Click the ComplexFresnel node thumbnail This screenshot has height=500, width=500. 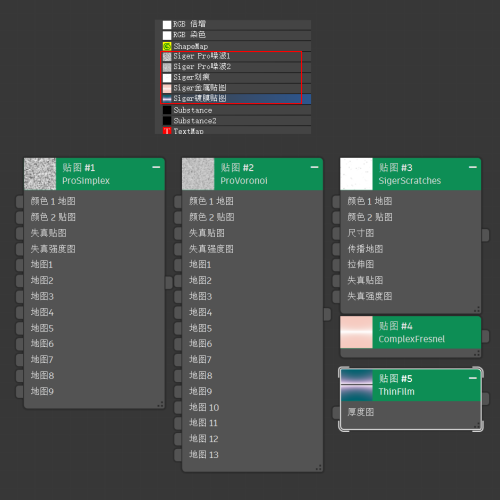pyautogui.click(x=356, y=332)
